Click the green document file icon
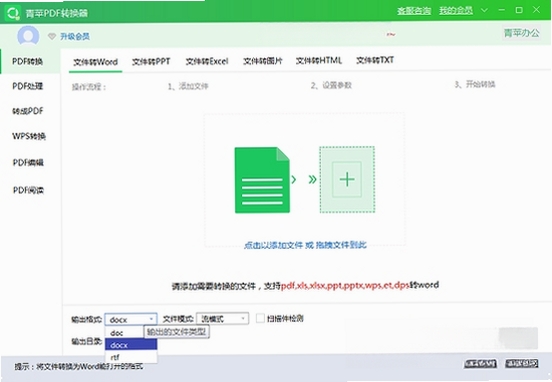 pyautogui.click(x=262, y=180)
